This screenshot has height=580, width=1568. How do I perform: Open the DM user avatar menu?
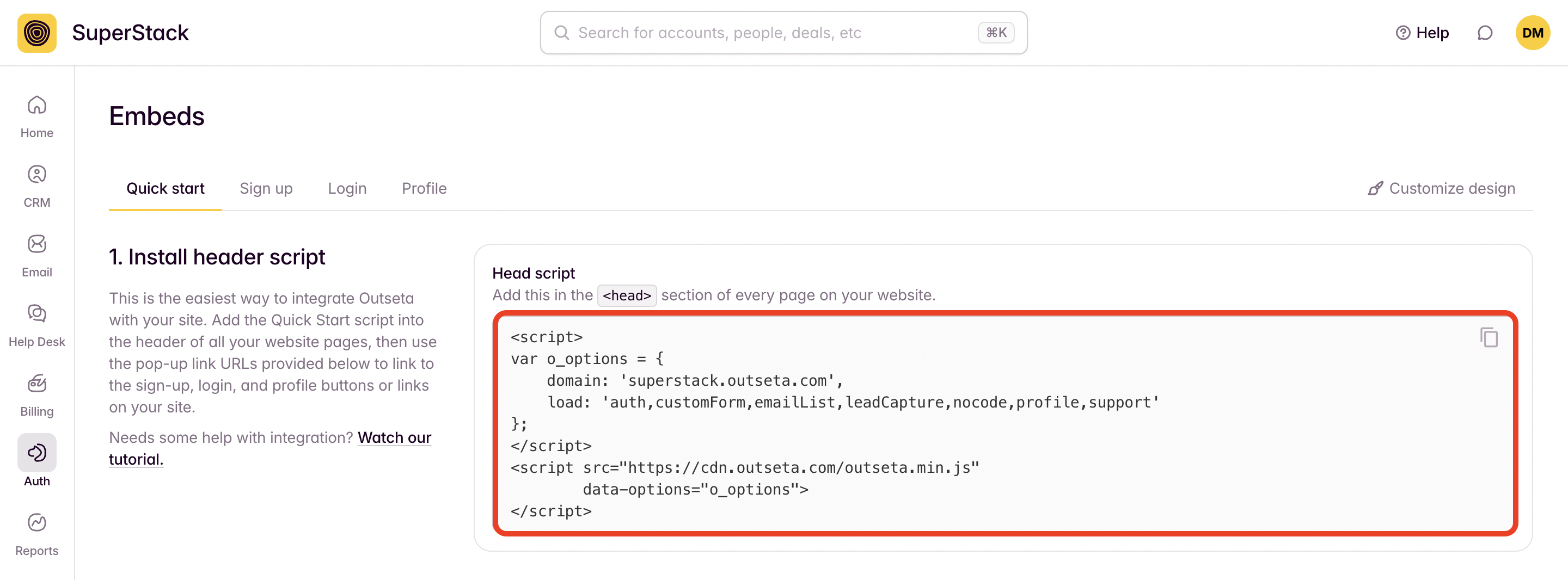(x=1532, y=33)
